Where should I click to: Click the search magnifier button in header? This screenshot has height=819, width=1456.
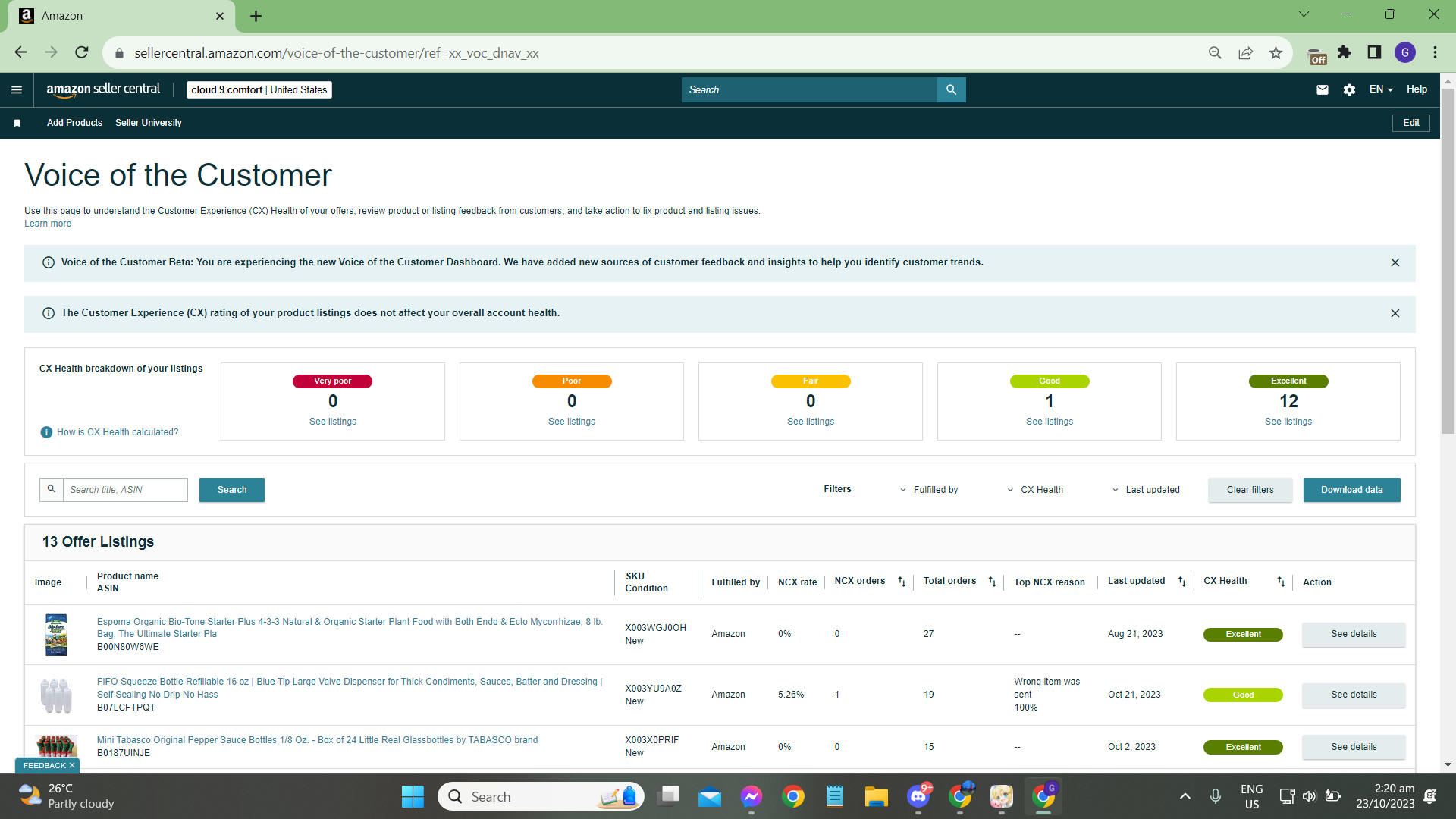click(x=951, y=89)
